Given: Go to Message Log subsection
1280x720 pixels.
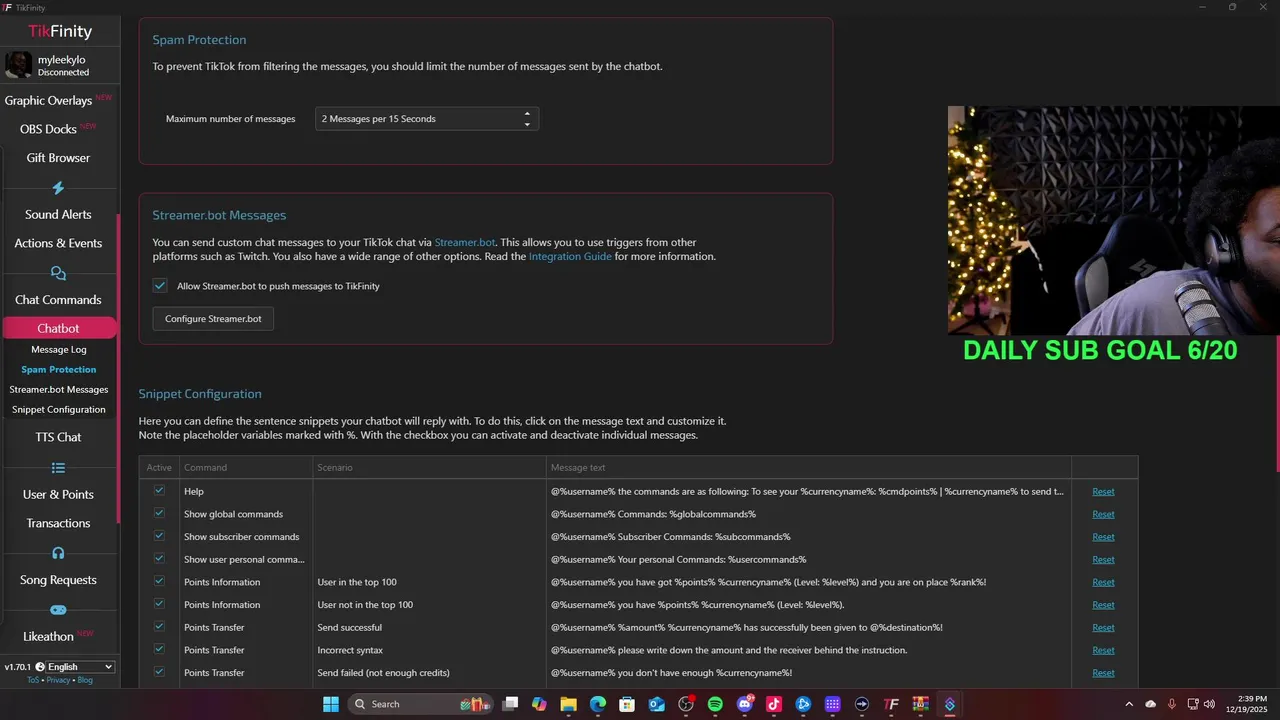Looking at the screenshot, I should click(59, 350).
